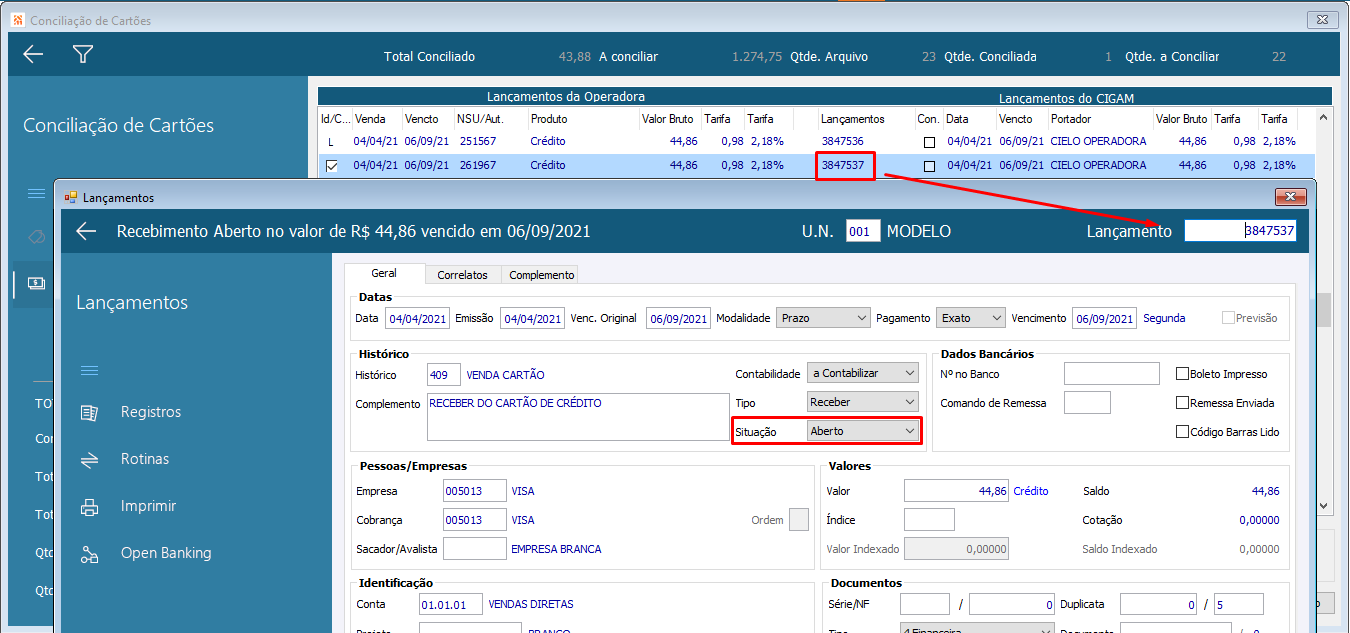Toggle the hamburger menu in the Lançamentos sidebar
Screen dimensions: 1350x633
pyautogui.click(x=89, y=371)
